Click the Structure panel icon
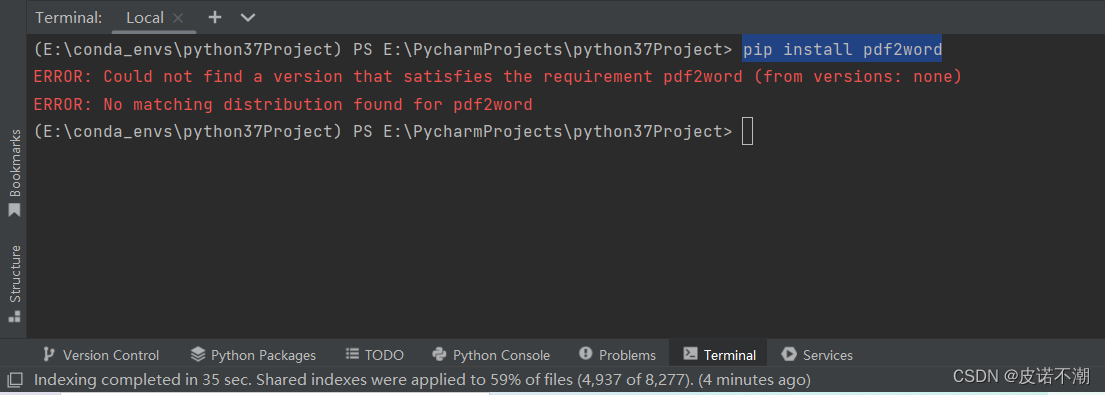 14,316
